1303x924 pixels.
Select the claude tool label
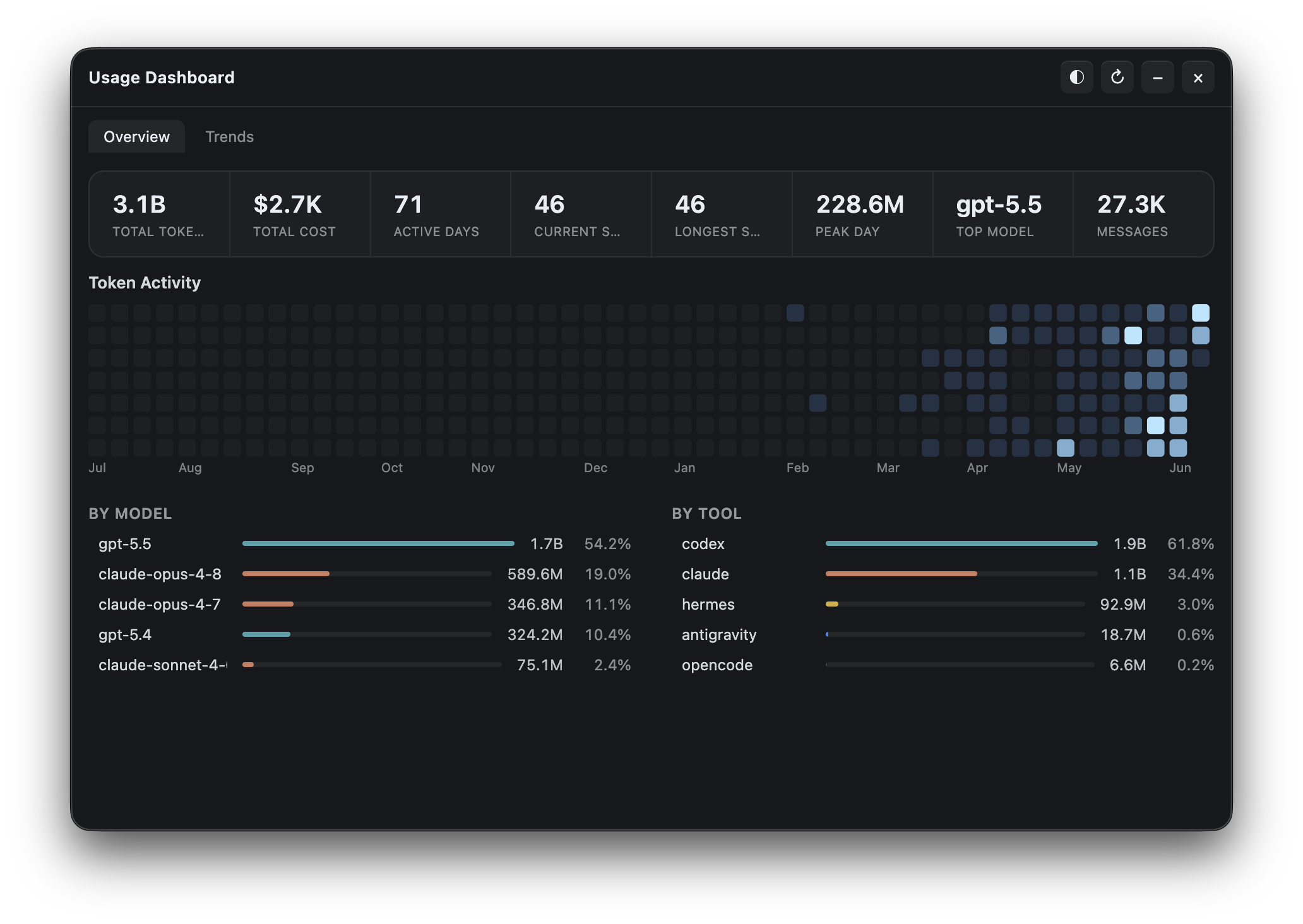click(x=705, y=574)
